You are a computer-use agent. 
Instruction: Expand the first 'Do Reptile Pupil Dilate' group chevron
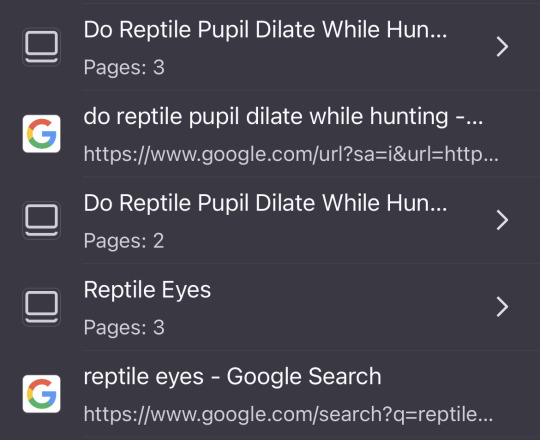click(502, 47)
